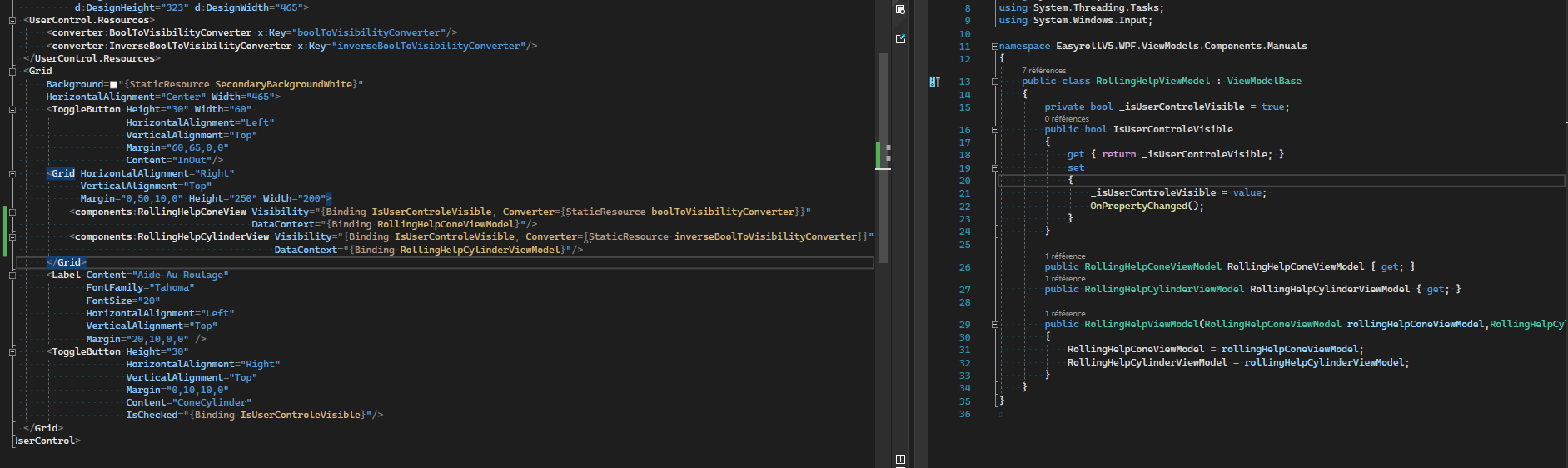The height and width of the screenshot is (468, 1568).
Task: Click the design view icon atop XAML pane
Action: click(900, 9)
